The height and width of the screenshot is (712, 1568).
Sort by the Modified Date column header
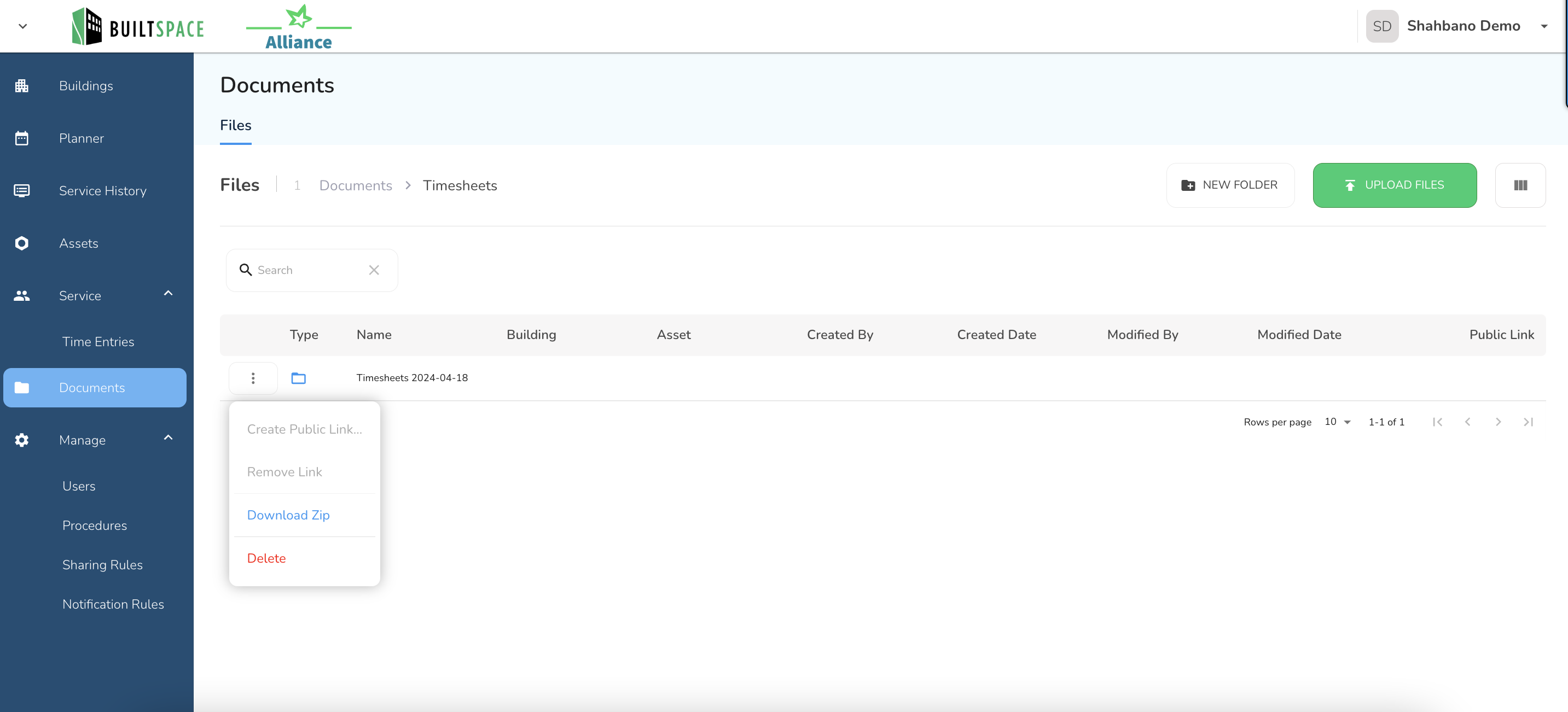1299,335
